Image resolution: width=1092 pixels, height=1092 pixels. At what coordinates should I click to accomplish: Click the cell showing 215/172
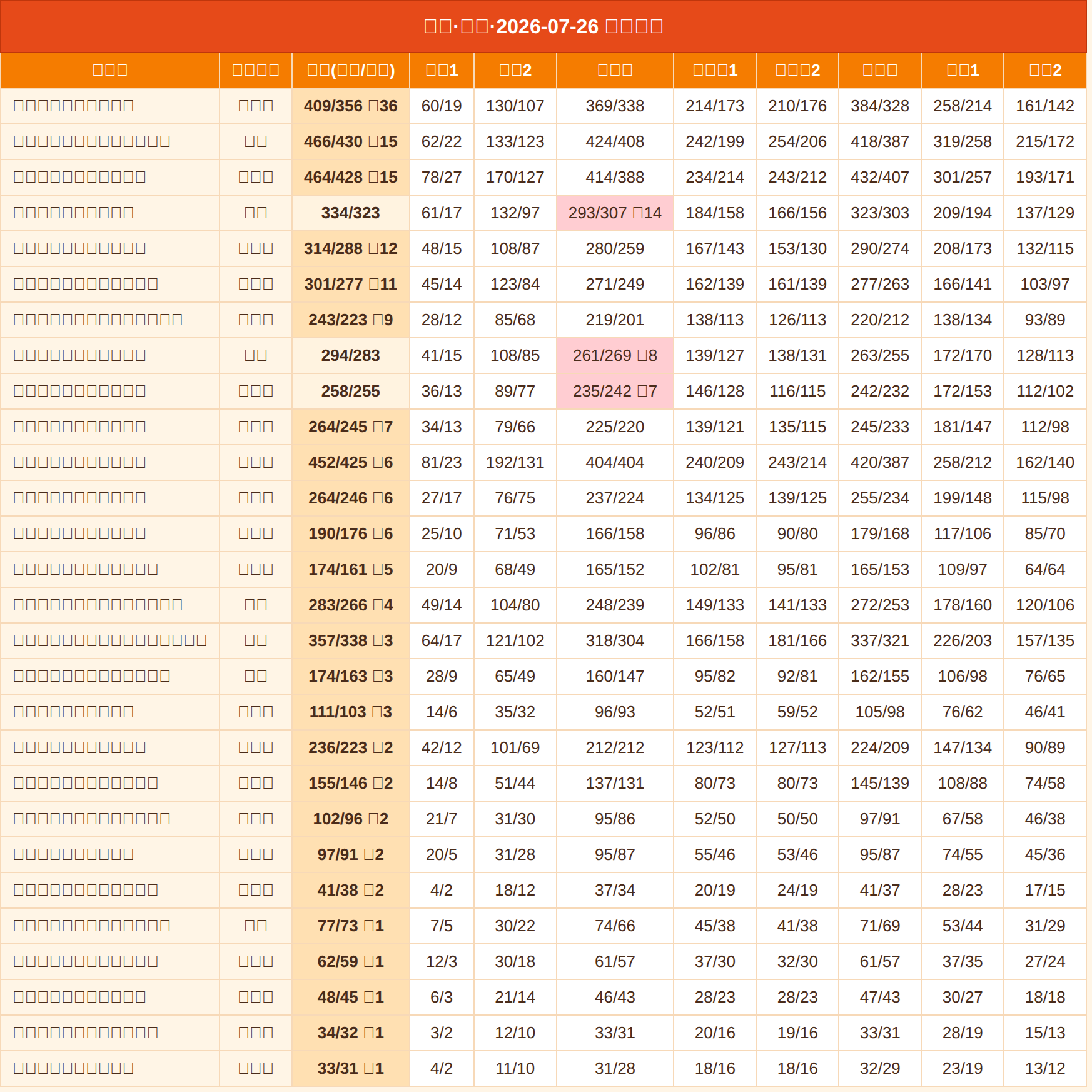pos(1045,141)
